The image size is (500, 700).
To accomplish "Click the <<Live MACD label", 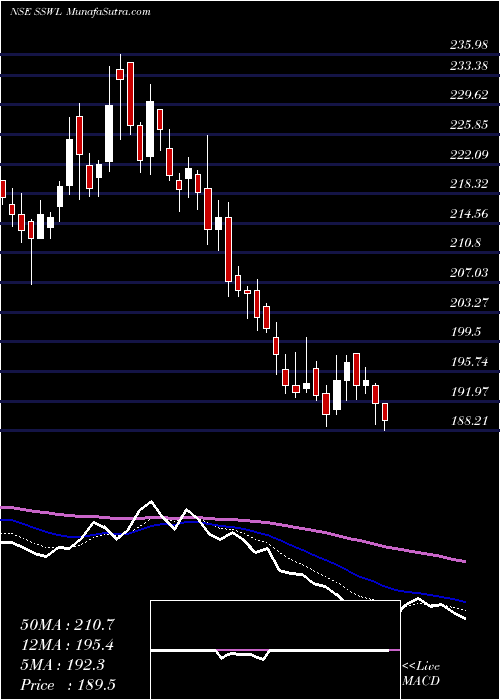I will point(421,674).
